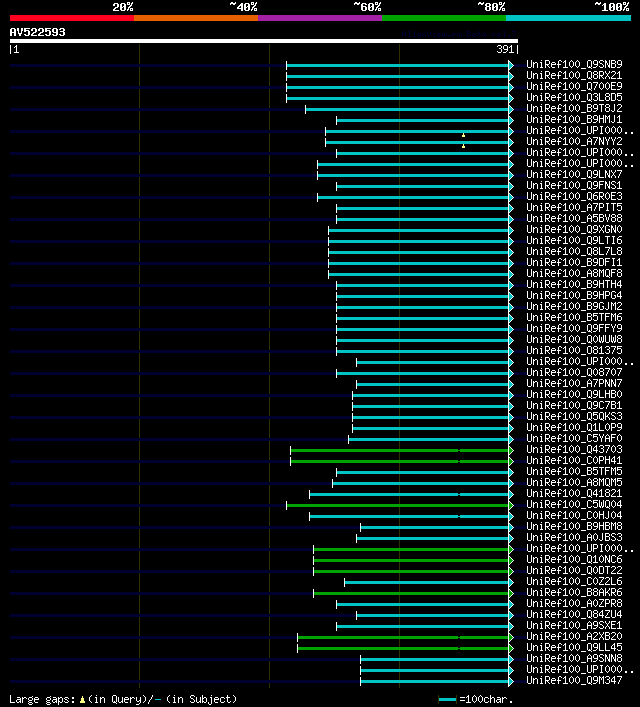
Task: Select hit UniRef100_C5YAF0
Action: tap(574, 438)
